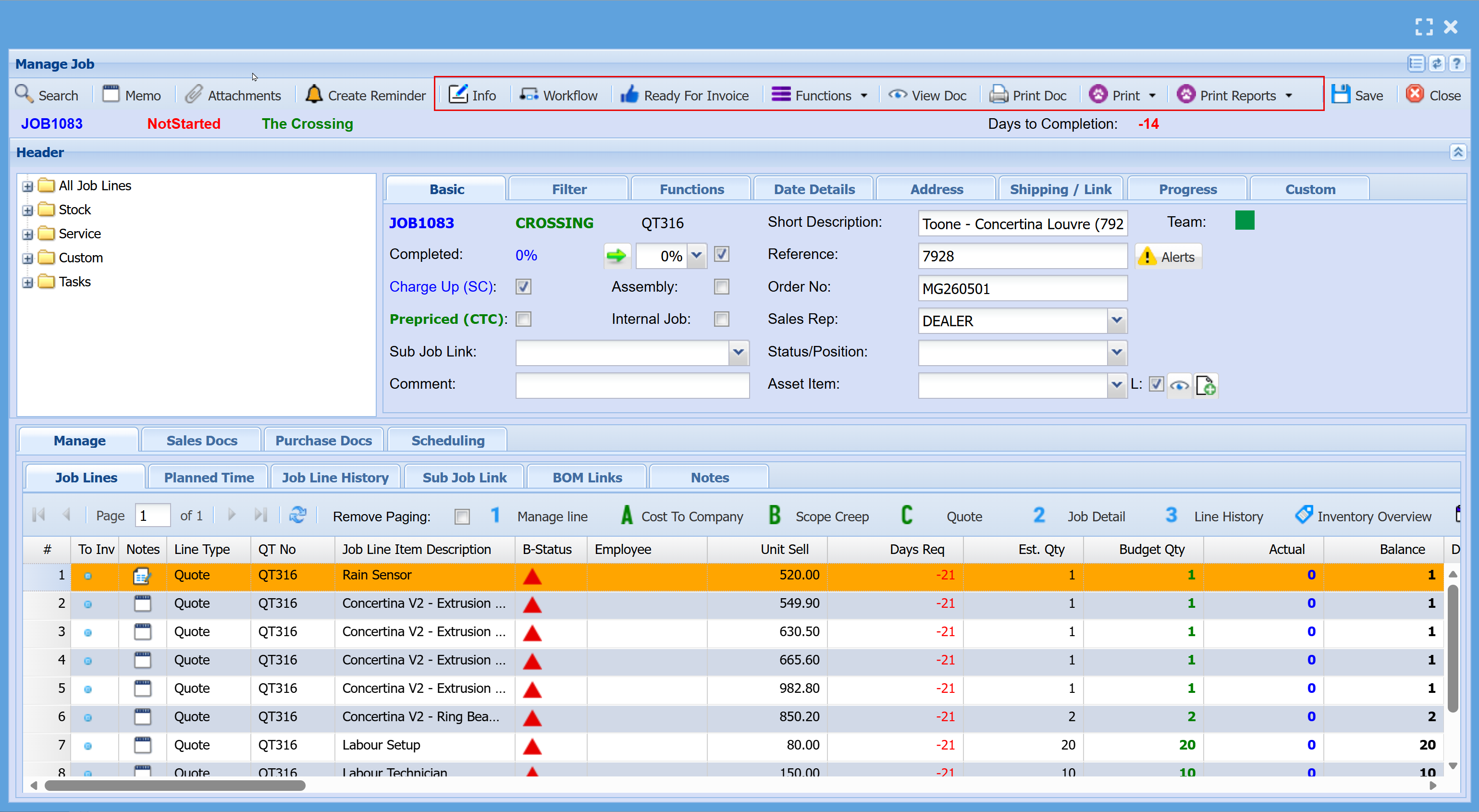Open the Sales Rep dropdown
This screenshot has width=1479, height=812.
[x=1116, y=320]
